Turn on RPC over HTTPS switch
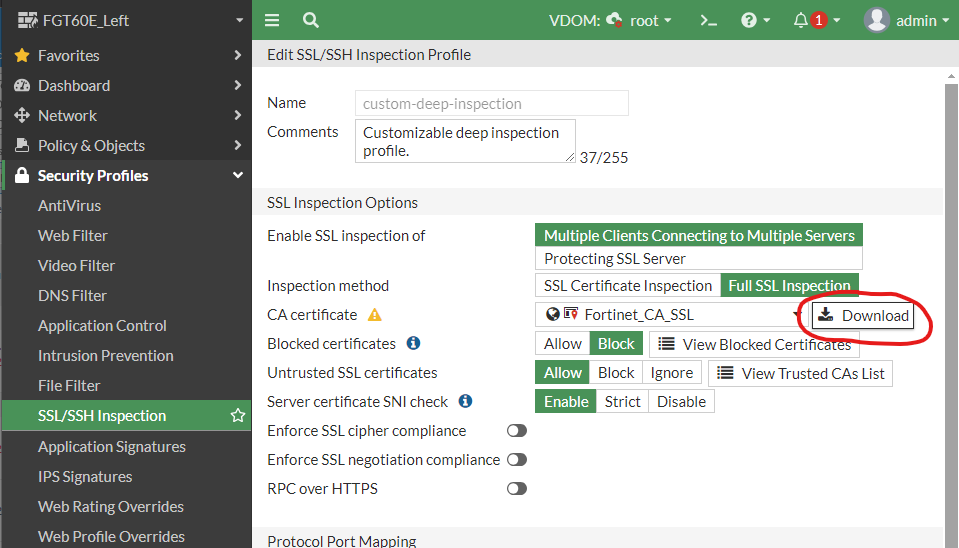The width and height of the screenshot is (959, 548). [x=517, y=489]
